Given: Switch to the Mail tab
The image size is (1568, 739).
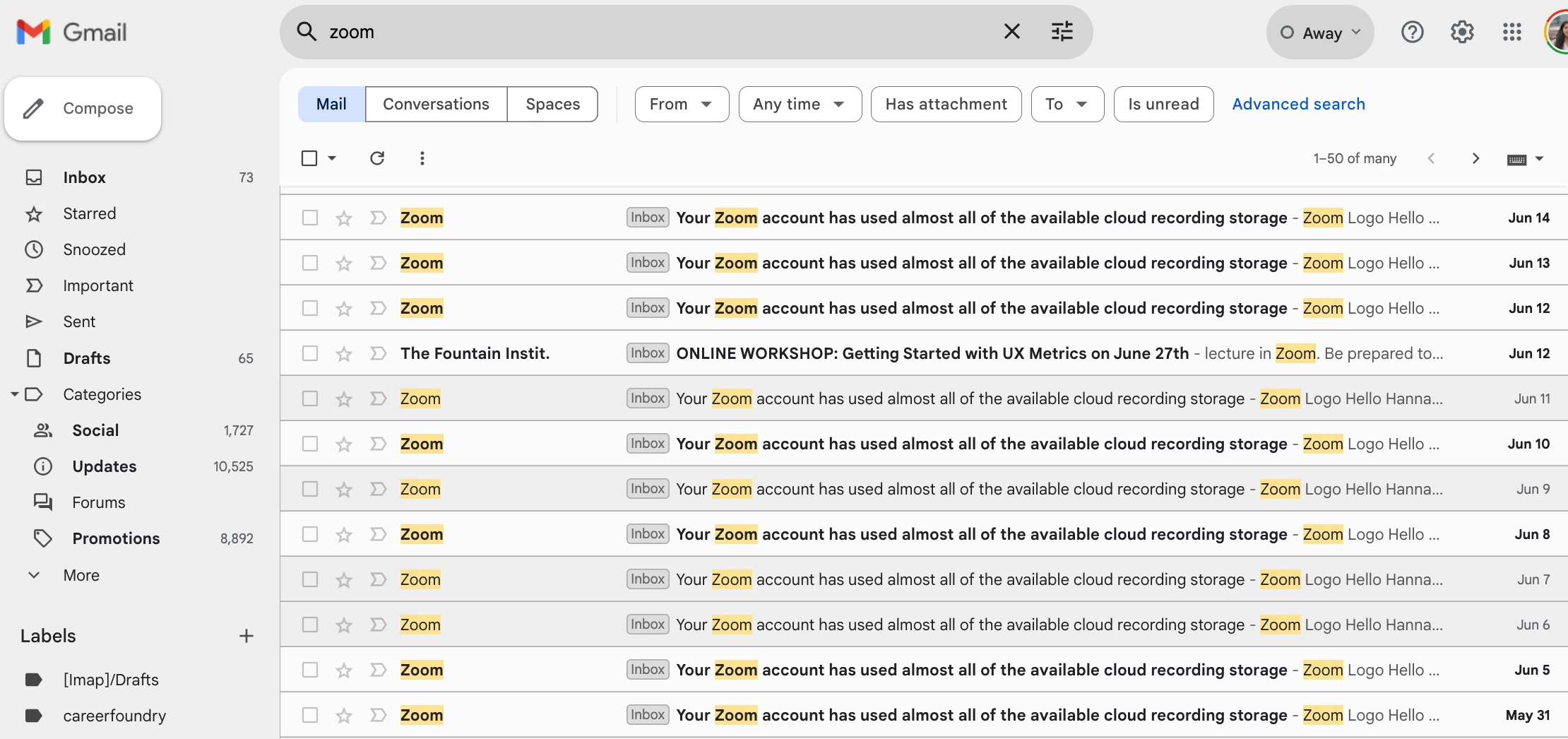Looking at the screenshot, I should pyautogui.click(x=331, y=105).
